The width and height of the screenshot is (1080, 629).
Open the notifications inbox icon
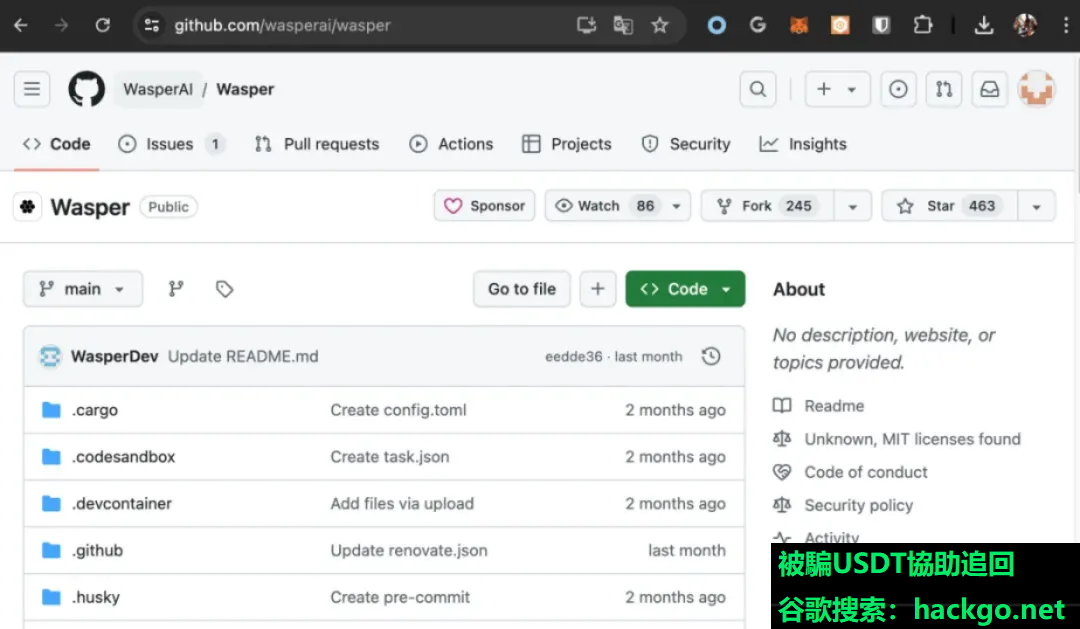click(990, 89)
